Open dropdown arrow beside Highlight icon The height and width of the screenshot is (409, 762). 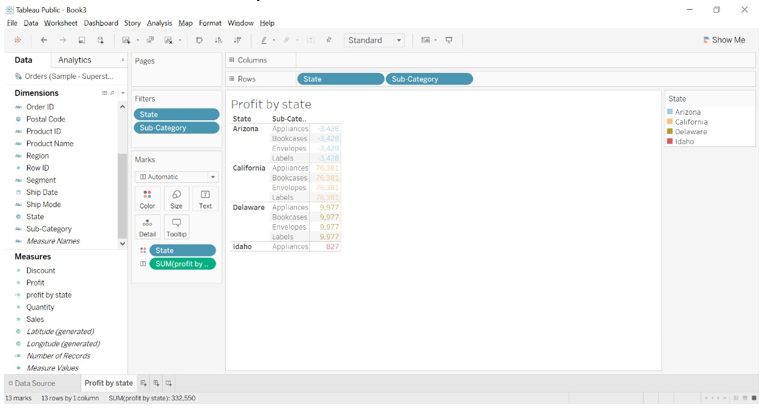274,40
